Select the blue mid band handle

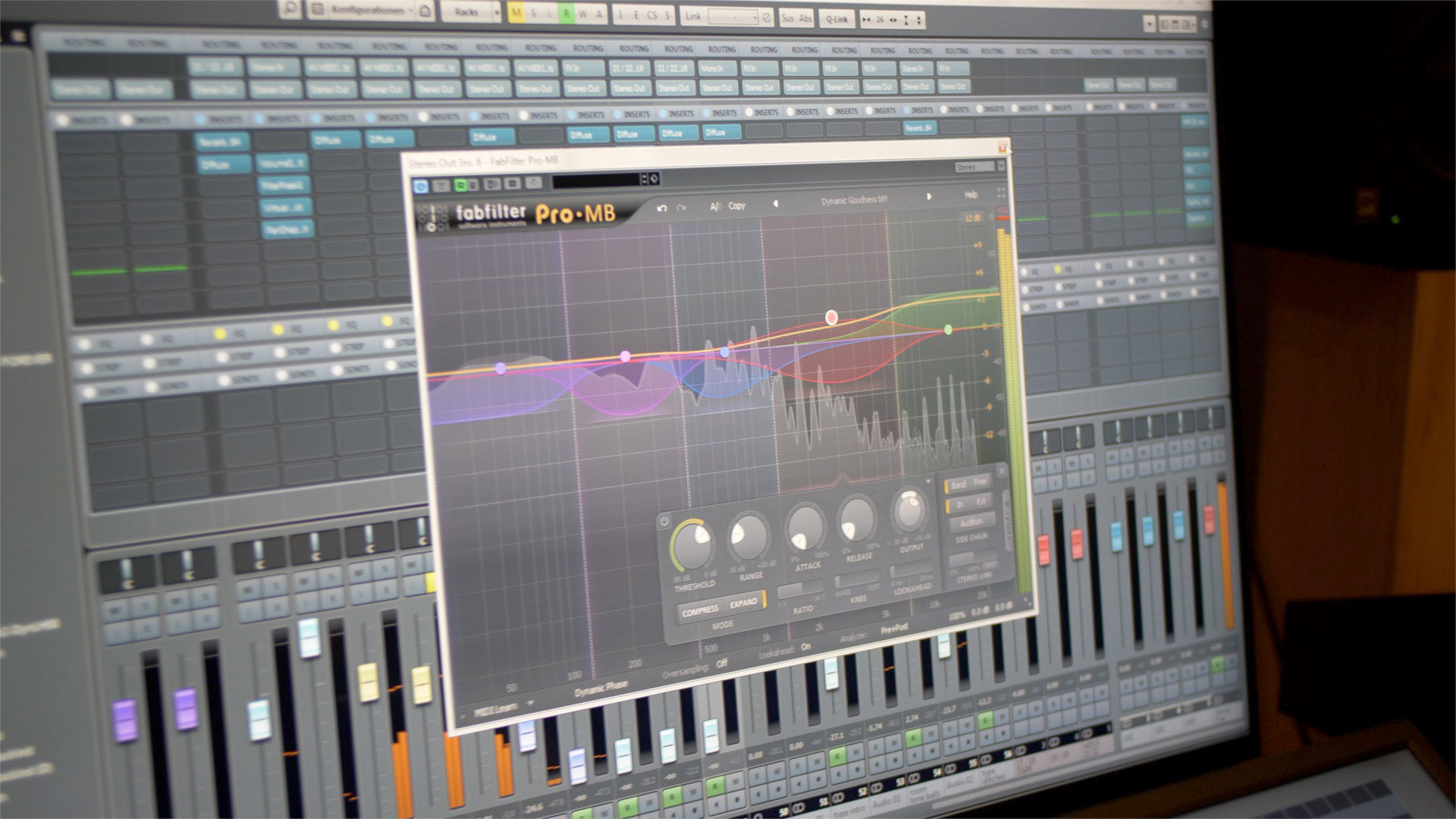coord(724,352)
